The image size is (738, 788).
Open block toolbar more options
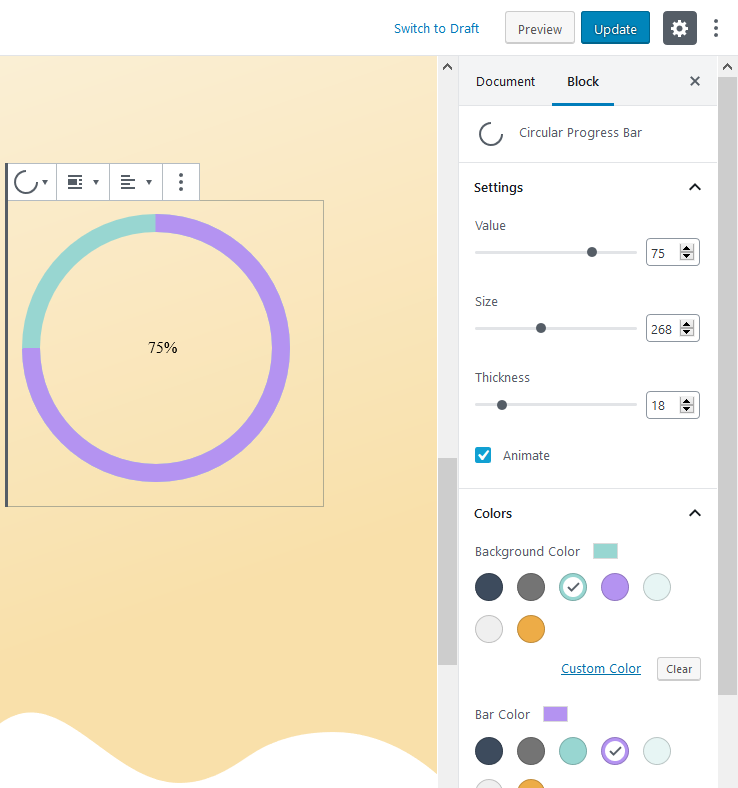click(x=181, y=182)
